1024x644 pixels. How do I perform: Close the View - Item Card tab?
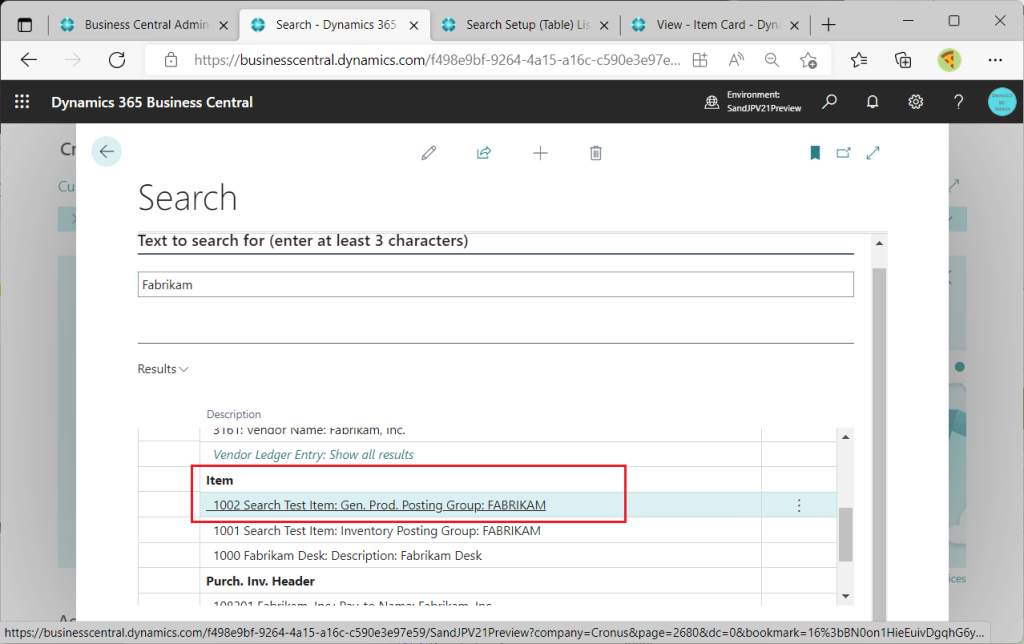(x=794, y=25)
